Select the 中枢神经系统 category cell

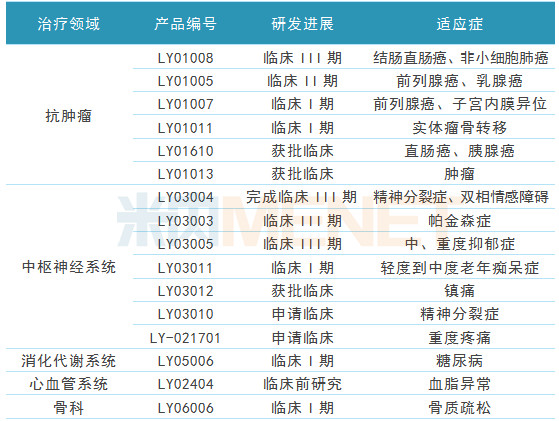click(x=69, y=267)
